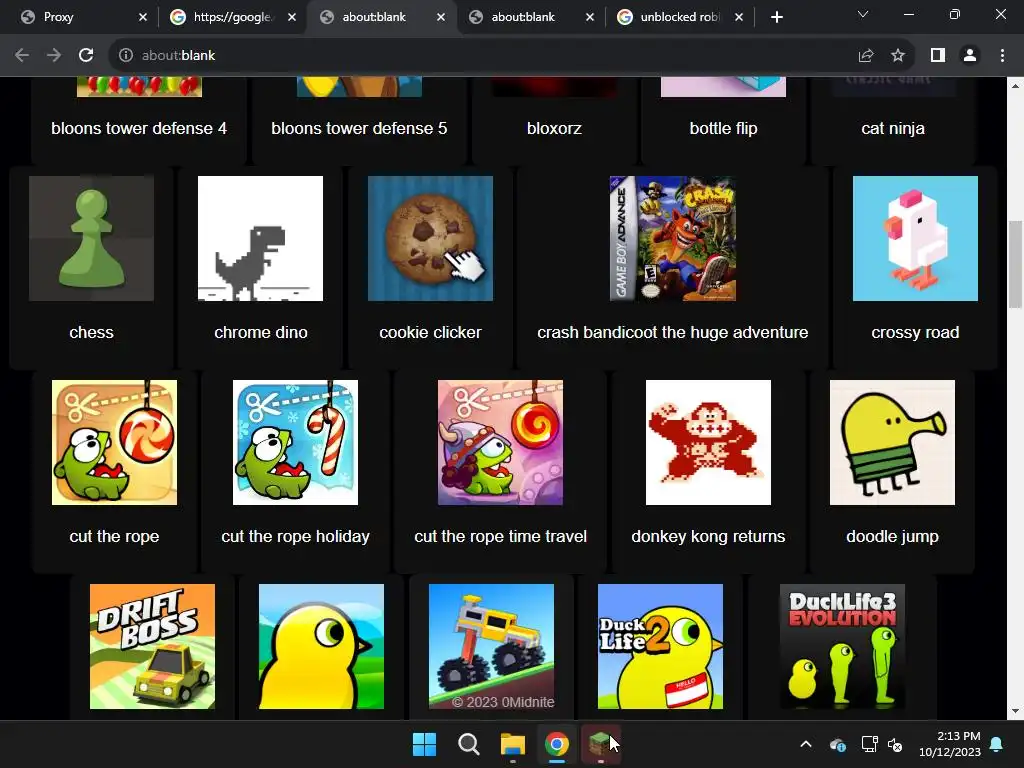Open the Minecraft block taskbar app
Viewport: 1024px width, 768px height.
600,744
